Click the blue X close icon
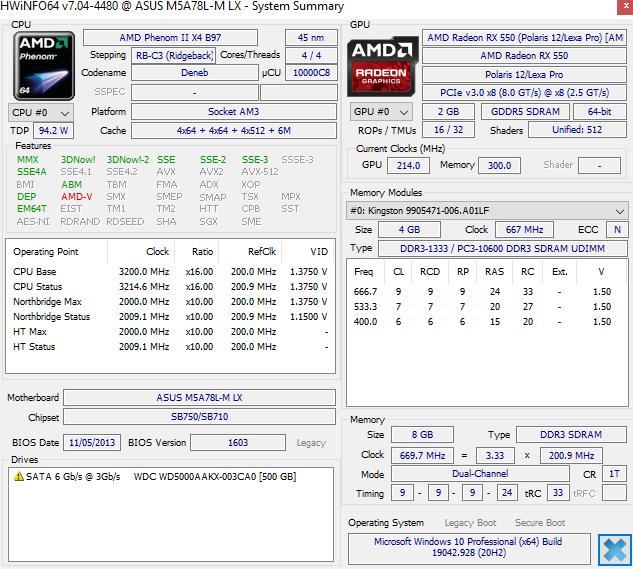The height and width of the screenshot is (569, 633). [614, 550]
